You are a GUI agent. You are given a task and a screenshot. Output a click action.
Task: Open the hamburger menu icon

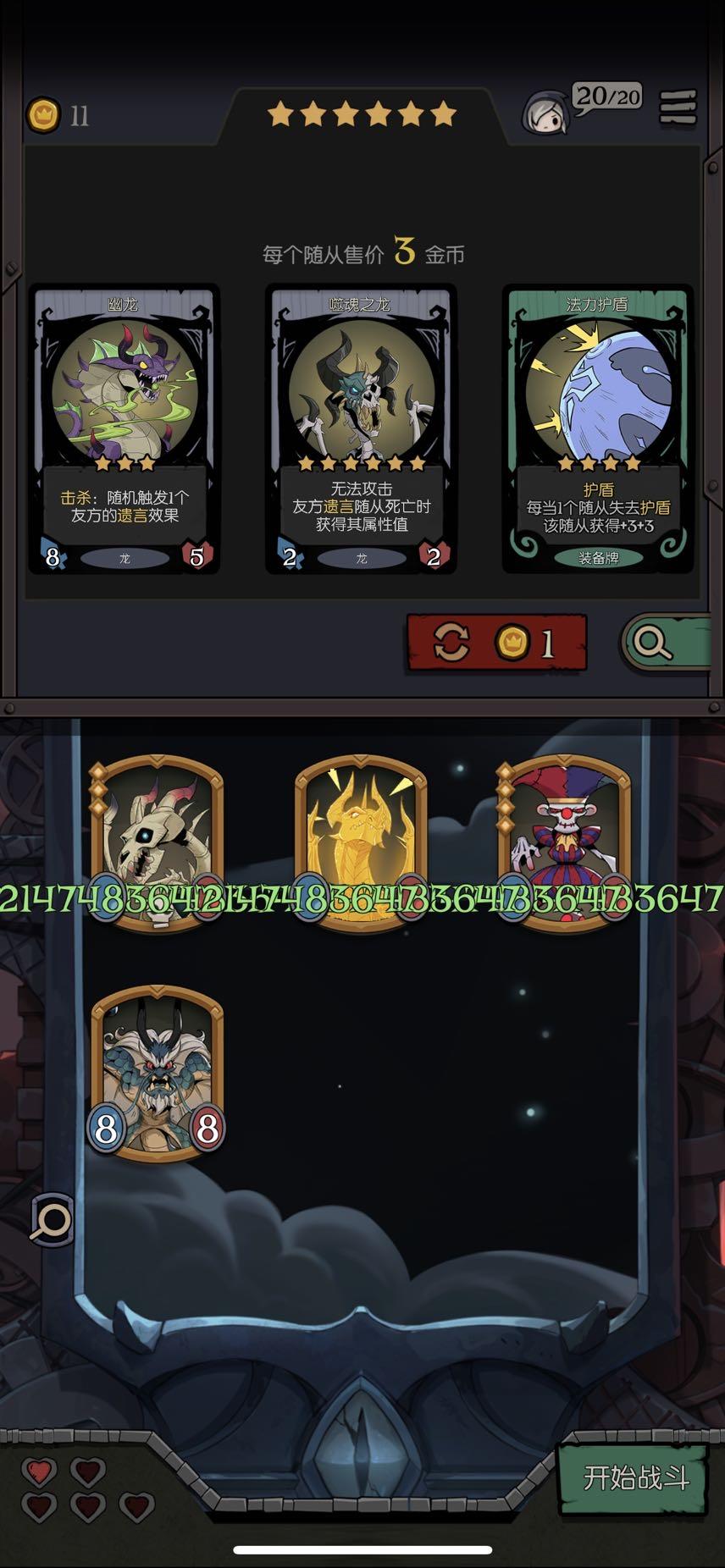tap(678, 108)
